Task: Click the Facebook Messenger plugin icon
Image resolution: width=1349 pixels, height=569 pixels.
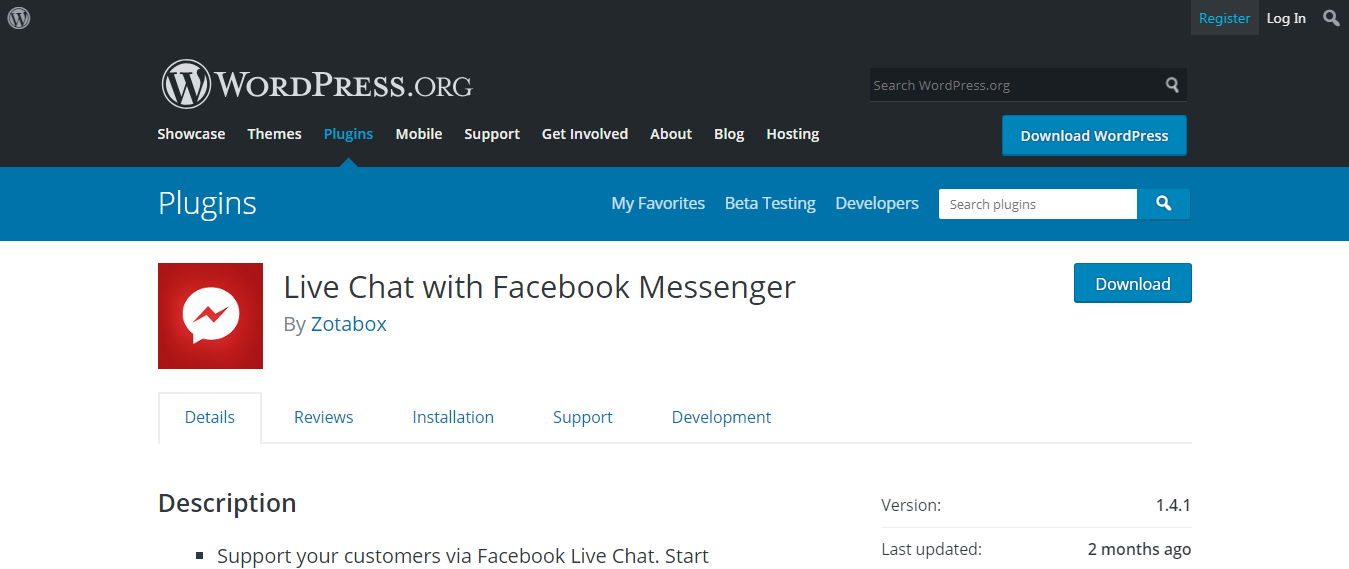Action: tap(210, 316)
